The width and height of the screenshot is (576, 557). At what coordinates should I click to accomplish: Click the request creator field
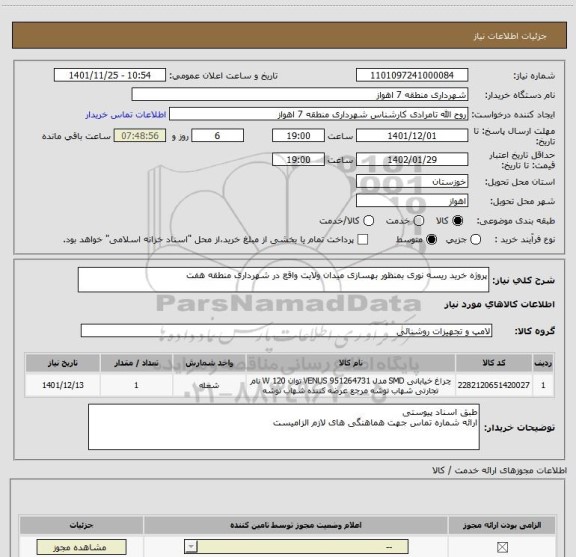point(318,114)
